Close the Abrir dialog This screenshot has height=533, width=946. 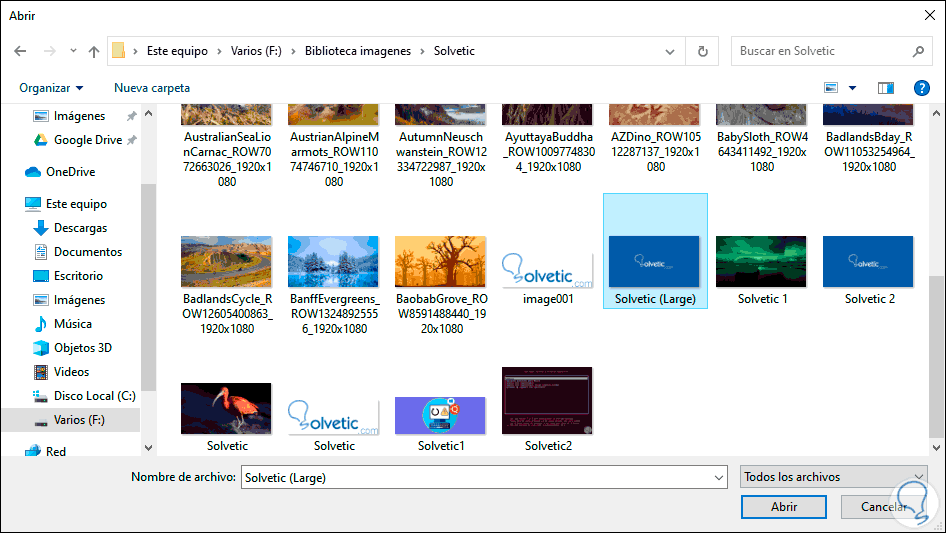[x=930, y=15]
